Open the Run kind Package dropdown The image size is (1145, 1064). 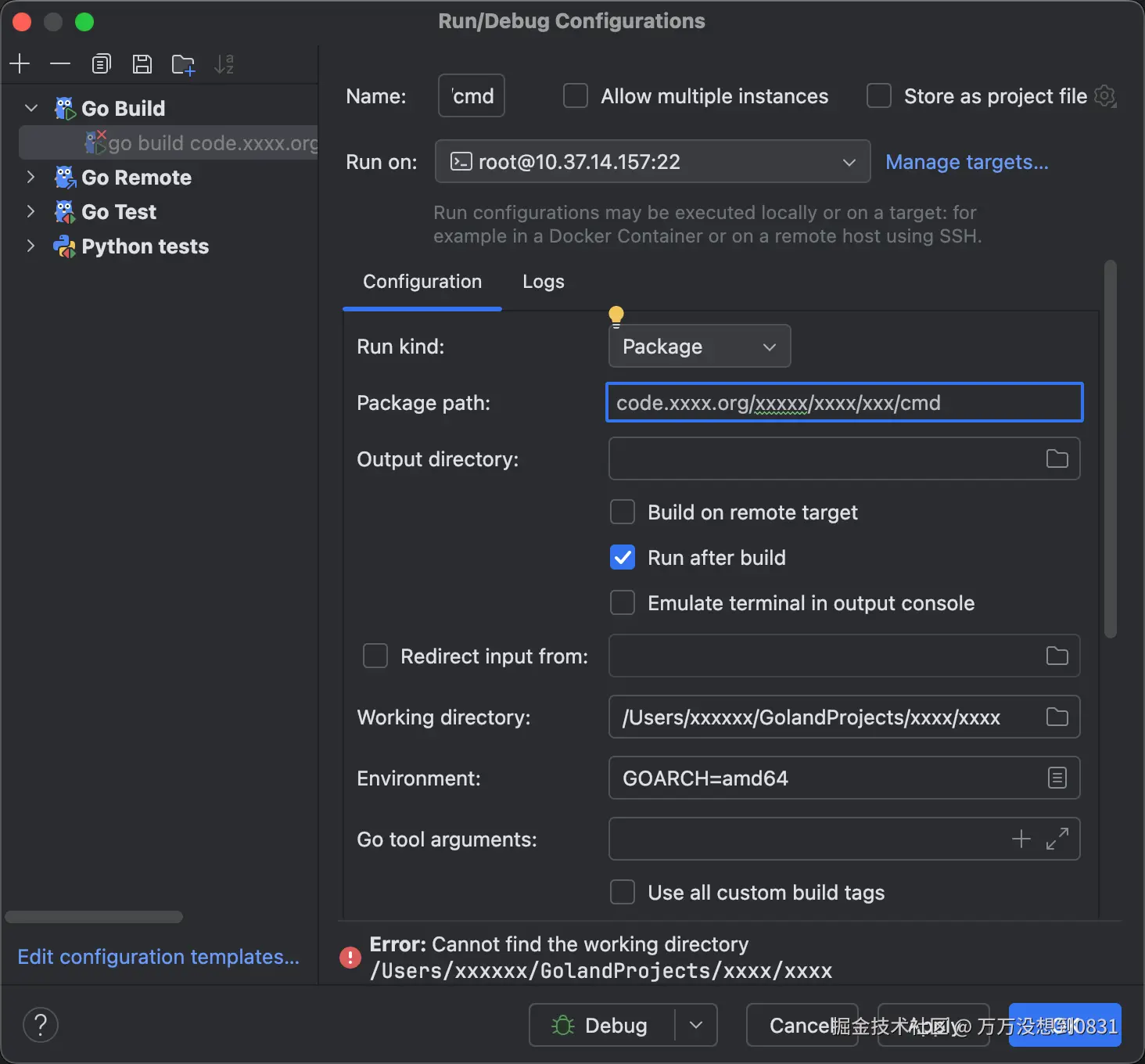(699, 347)
